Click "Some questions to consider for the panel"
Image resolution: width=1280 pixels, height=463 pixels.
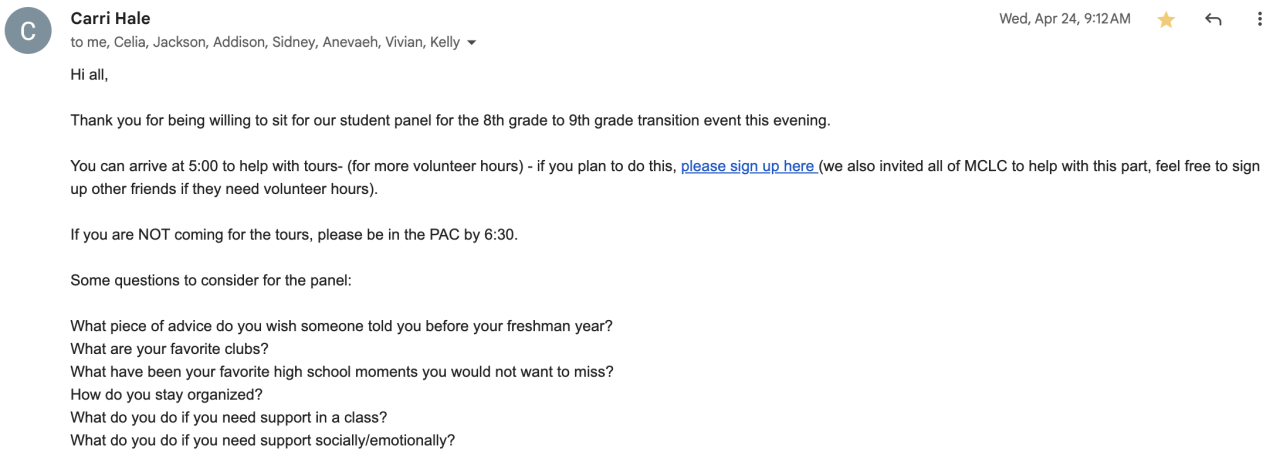tap(210, 280)
